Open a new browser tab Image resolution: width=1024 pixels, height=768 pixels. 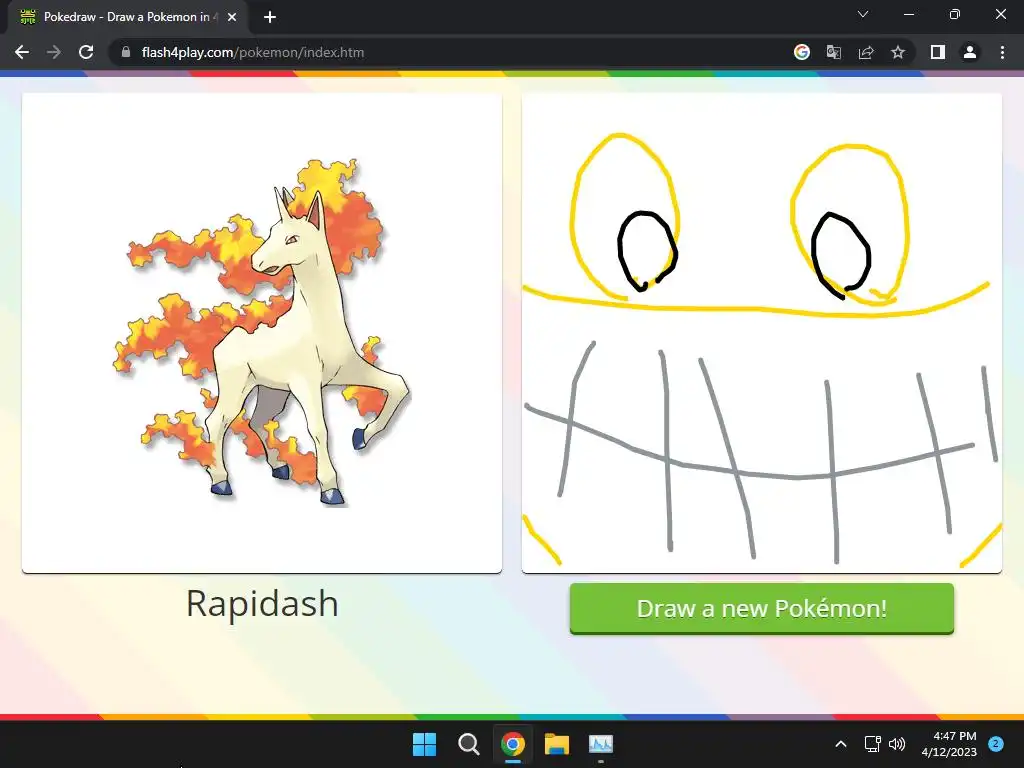270,17
